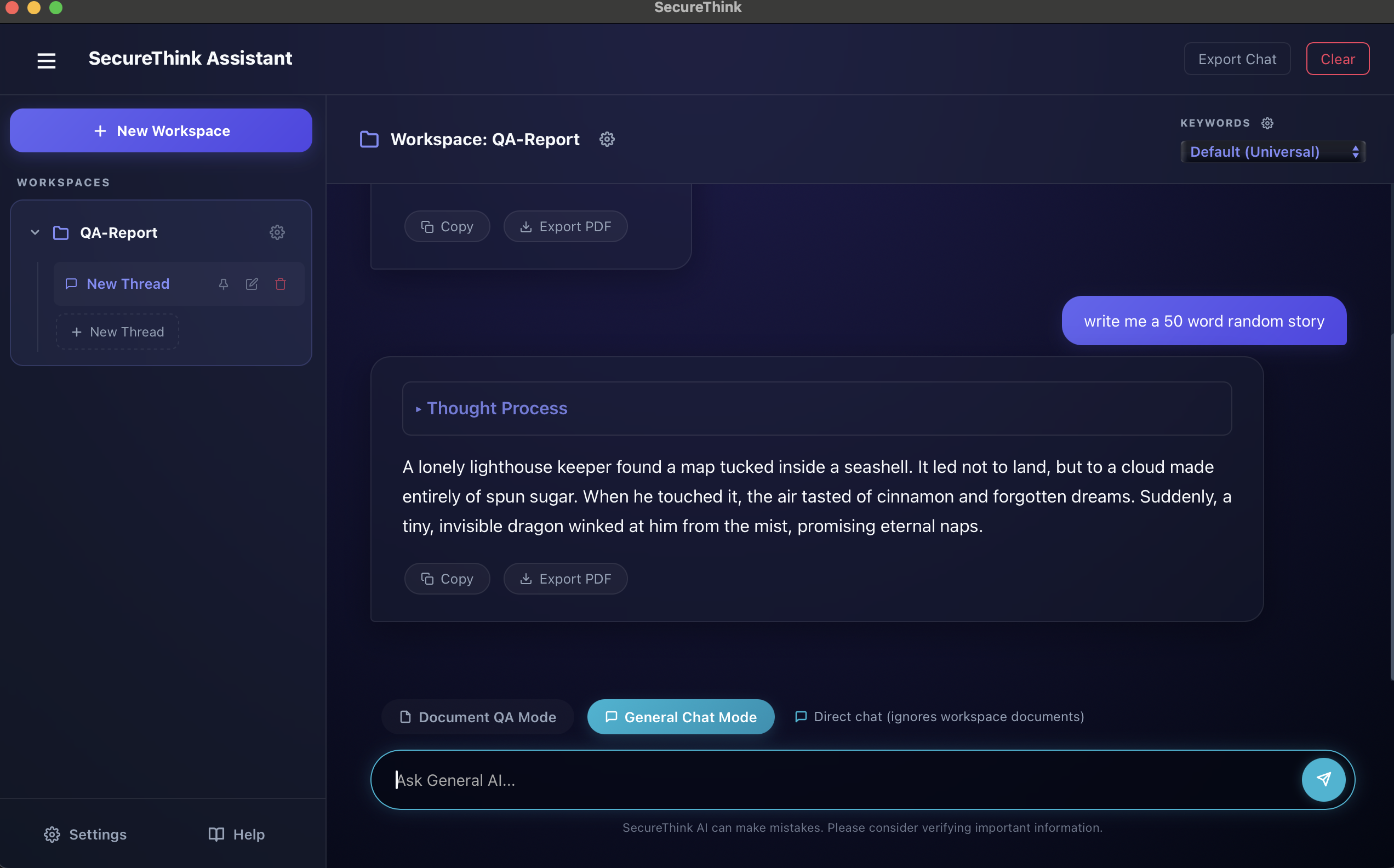Image resolution: width=1394 pixels, height=868 pixels.
Task: Export the previous response with the upper Export PDF button
Action: [565, 226]
